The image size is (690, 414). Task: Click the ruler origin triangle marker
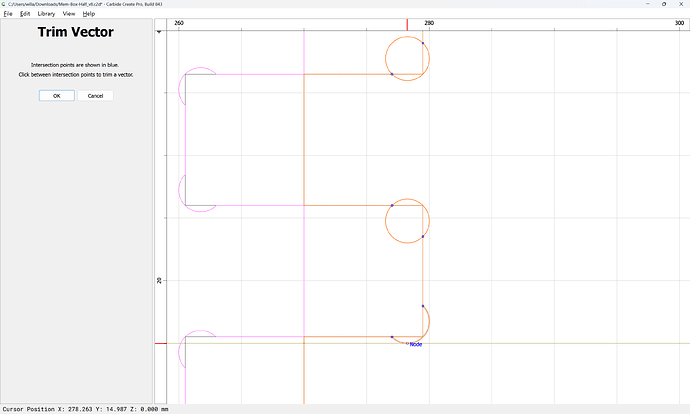[159, 32]
